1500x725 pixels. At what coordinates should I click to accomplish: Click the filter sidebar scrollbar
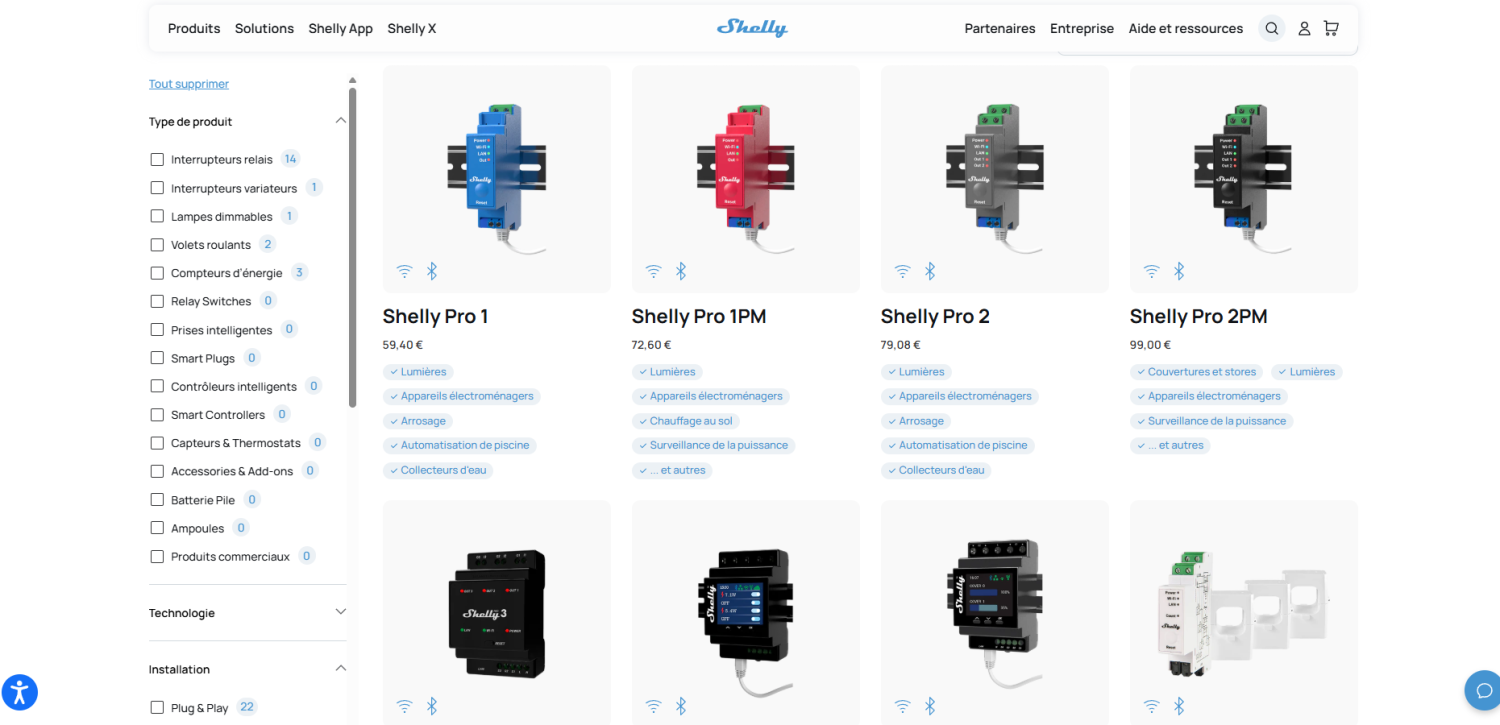click(x=352, y=247)
